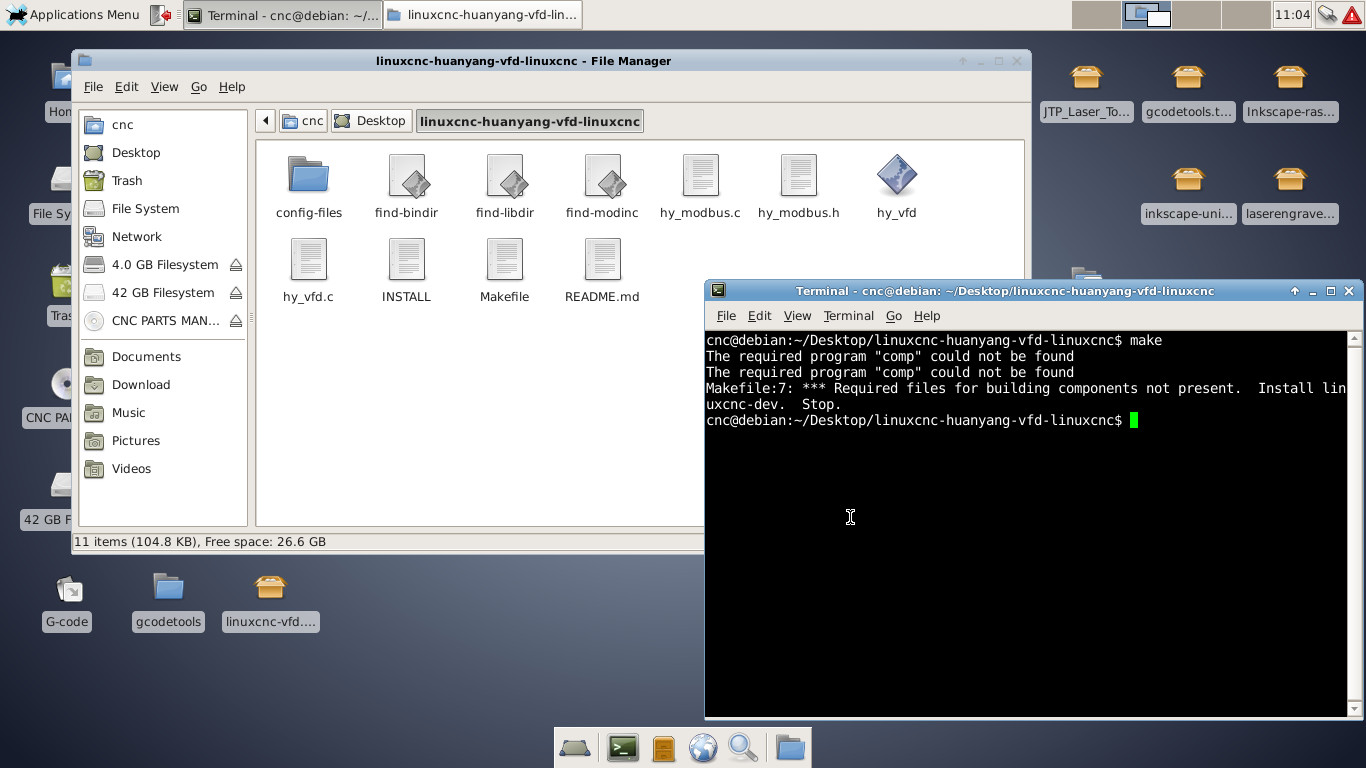Eject the 4.0 GB Filesystem volume
This screenshot has width=1366, height=768.
(236, 265)
